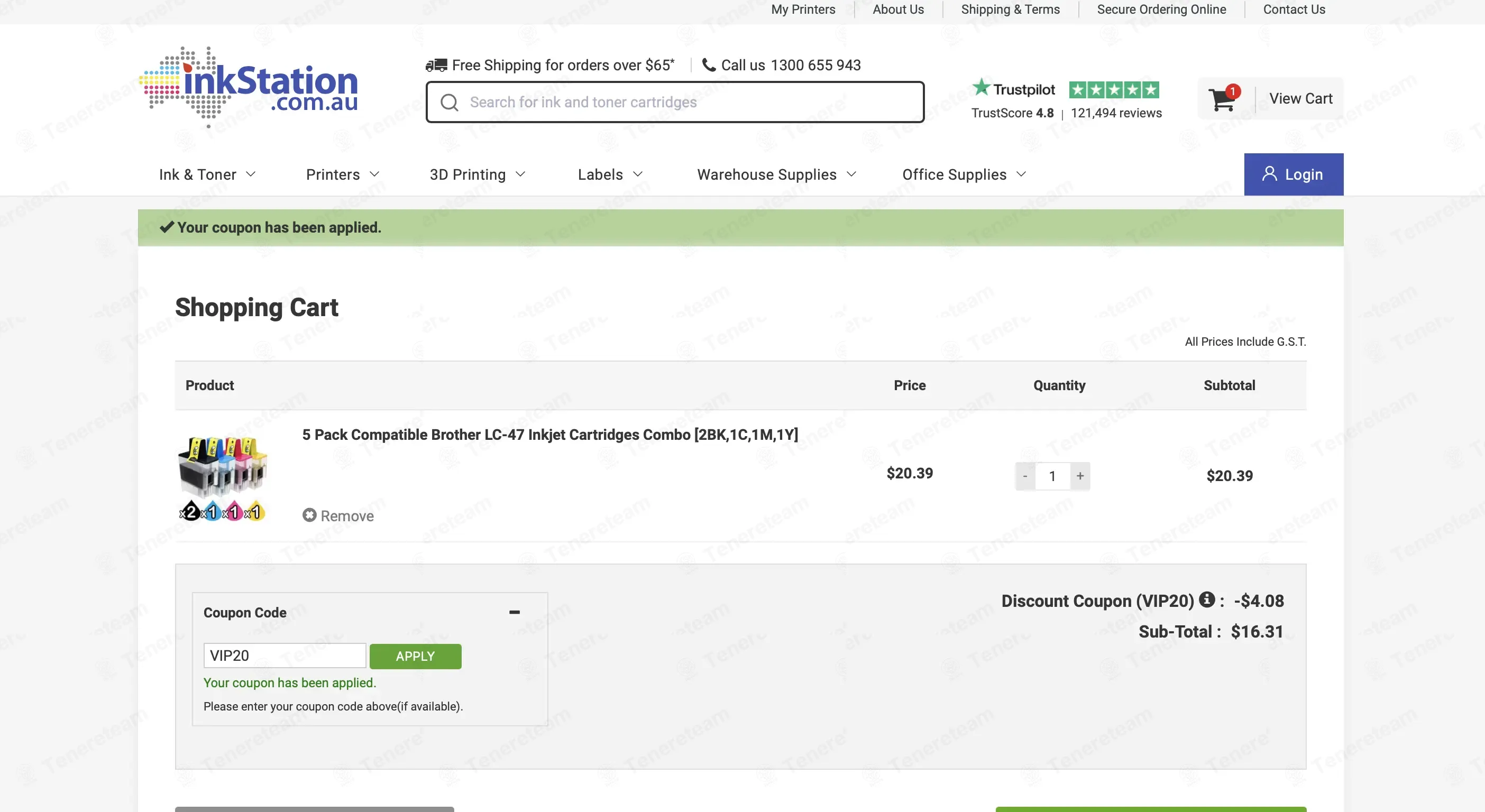The height and width of the screenshot is (812, 1485).
Task: Go to Contact Us page
Action: [1294, 9]
